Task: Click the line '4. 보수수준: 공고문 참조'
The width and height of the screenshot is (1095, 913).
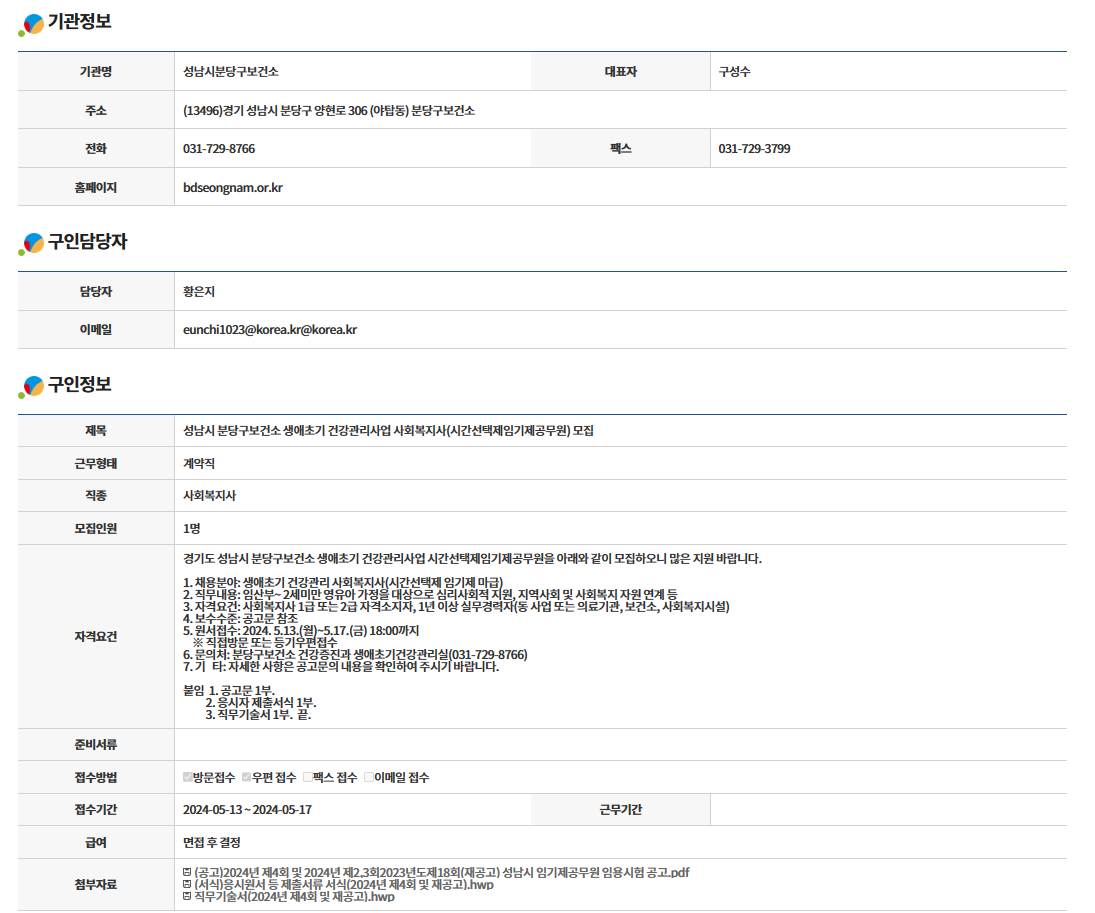Action: (240, 619)
